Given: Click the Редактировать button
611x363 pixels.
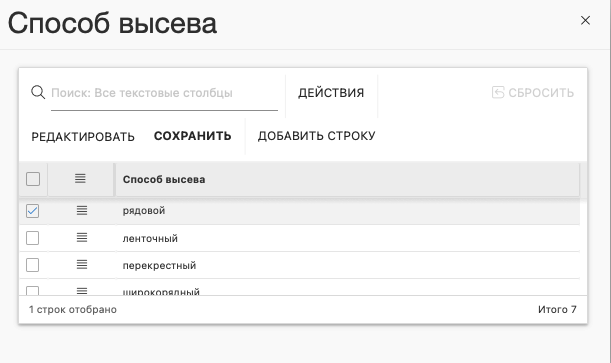Looking at the screenshot, I should click(x=83, y=136).
